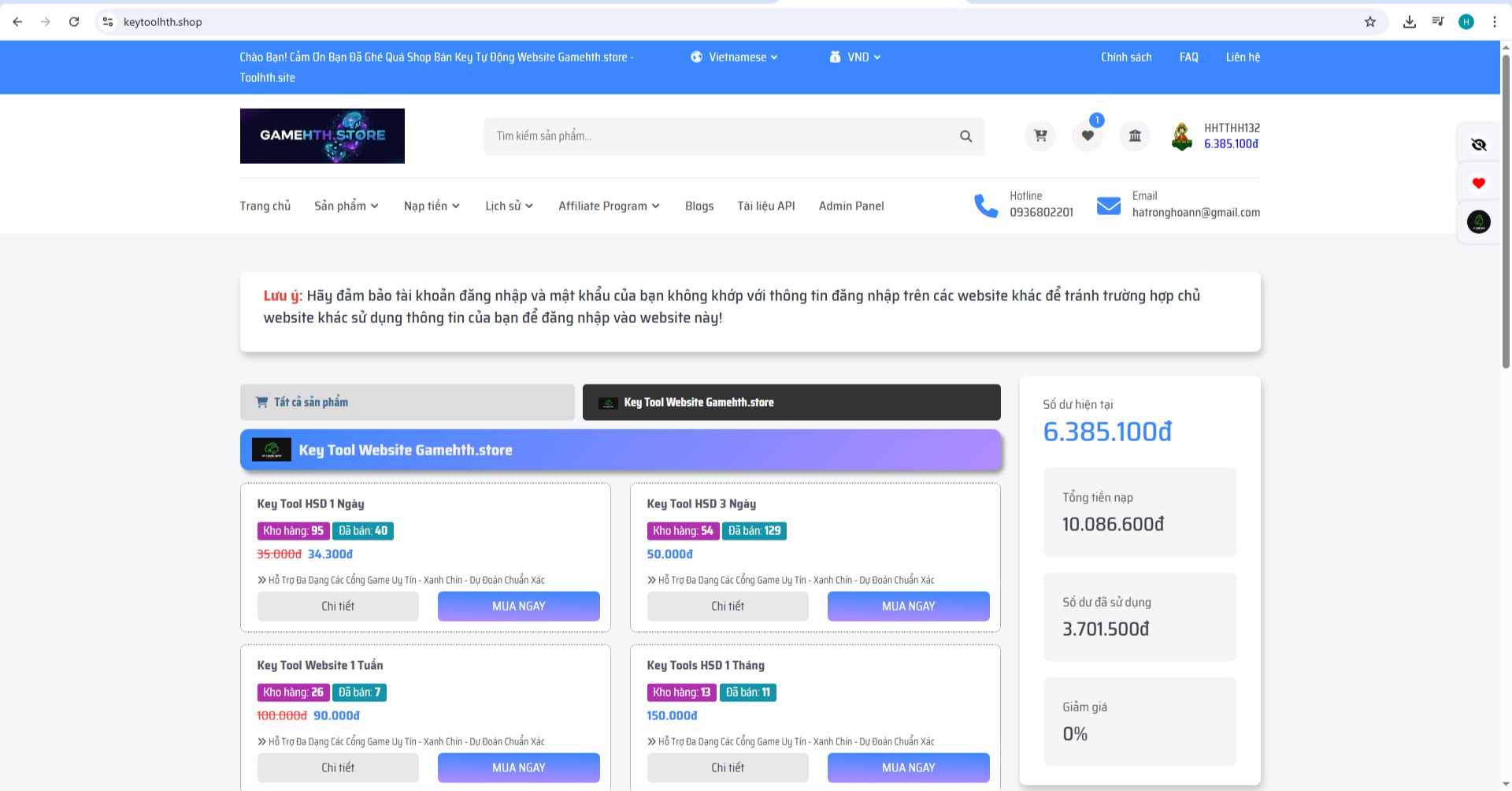
Task: Open Tài liệu API
Action: click(766, 206)
